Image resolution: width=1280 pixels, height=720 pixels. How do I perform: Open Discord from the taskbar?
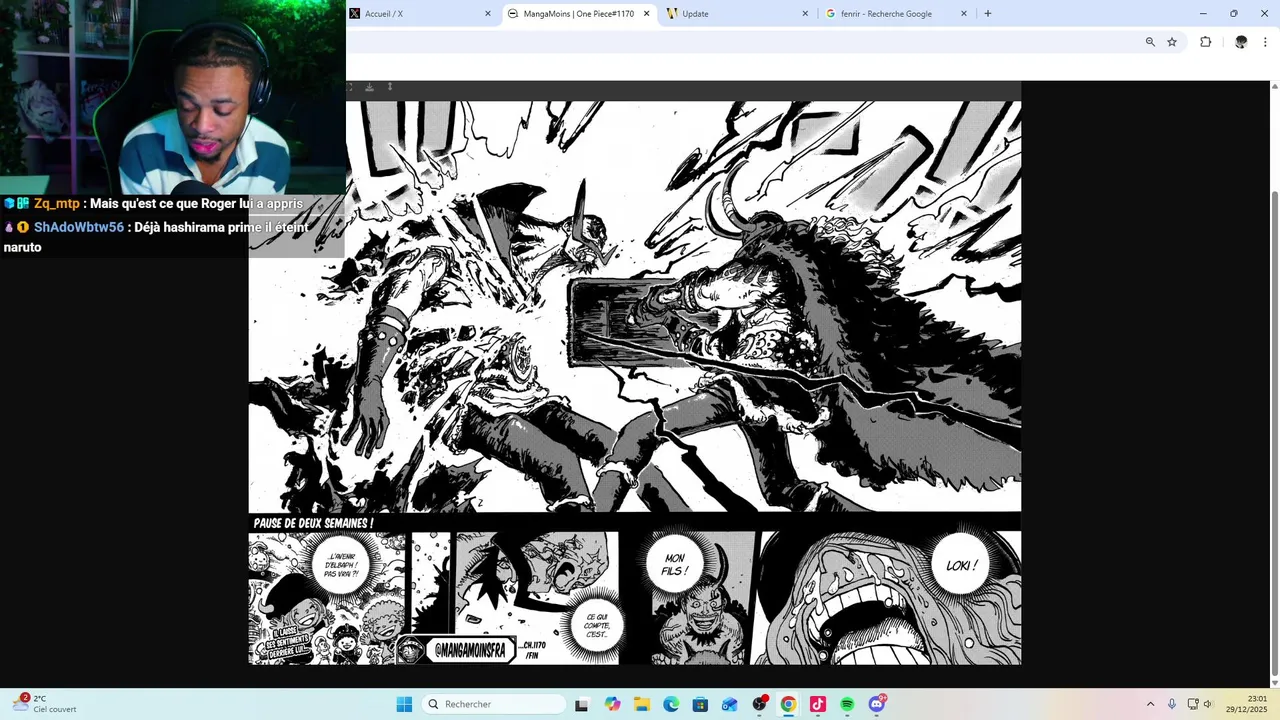[877, 704]
